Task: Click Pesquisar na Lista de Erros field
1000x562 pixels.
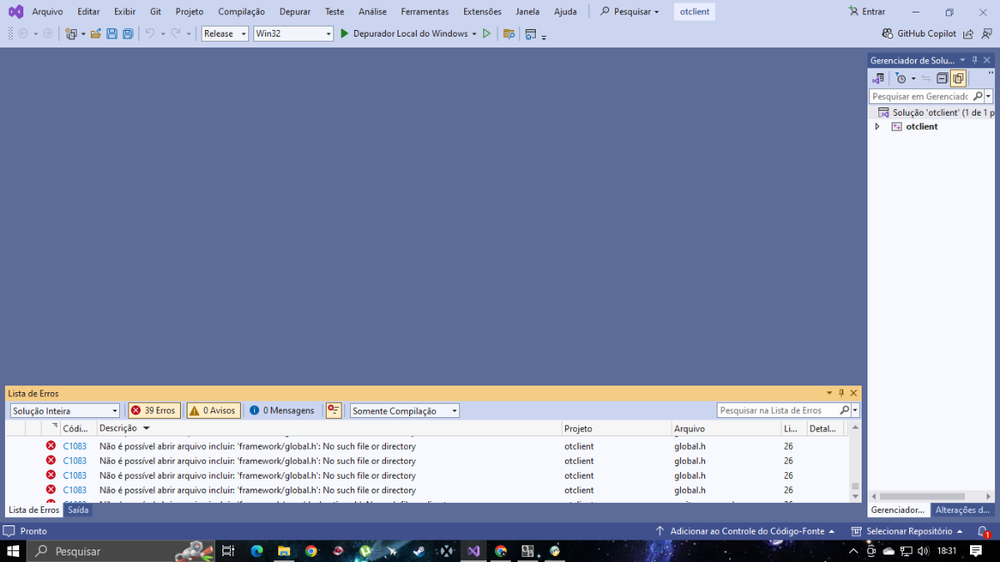Action: coord(779,410)
